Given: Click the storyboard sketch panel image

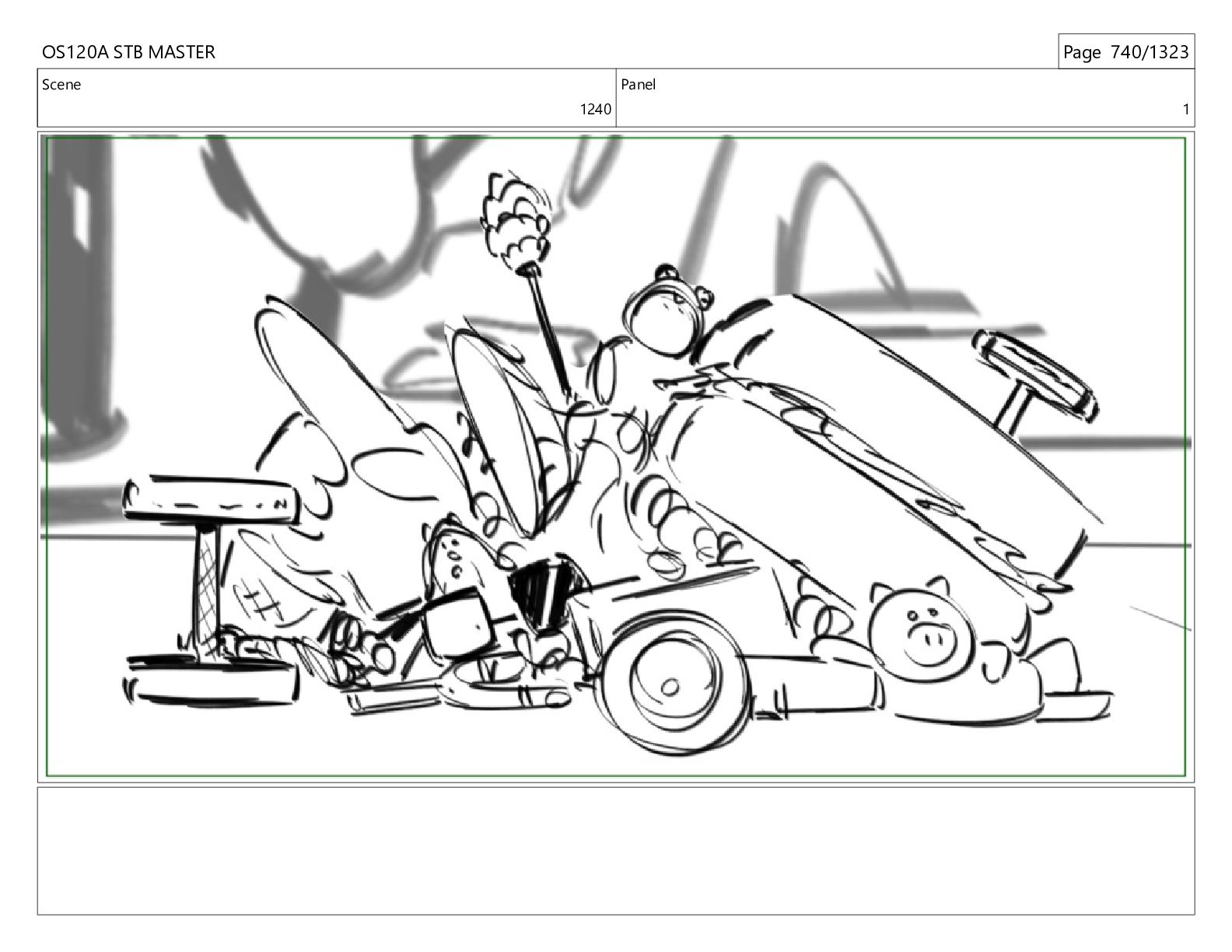Looking at the screenshot, I should (615, 457).
